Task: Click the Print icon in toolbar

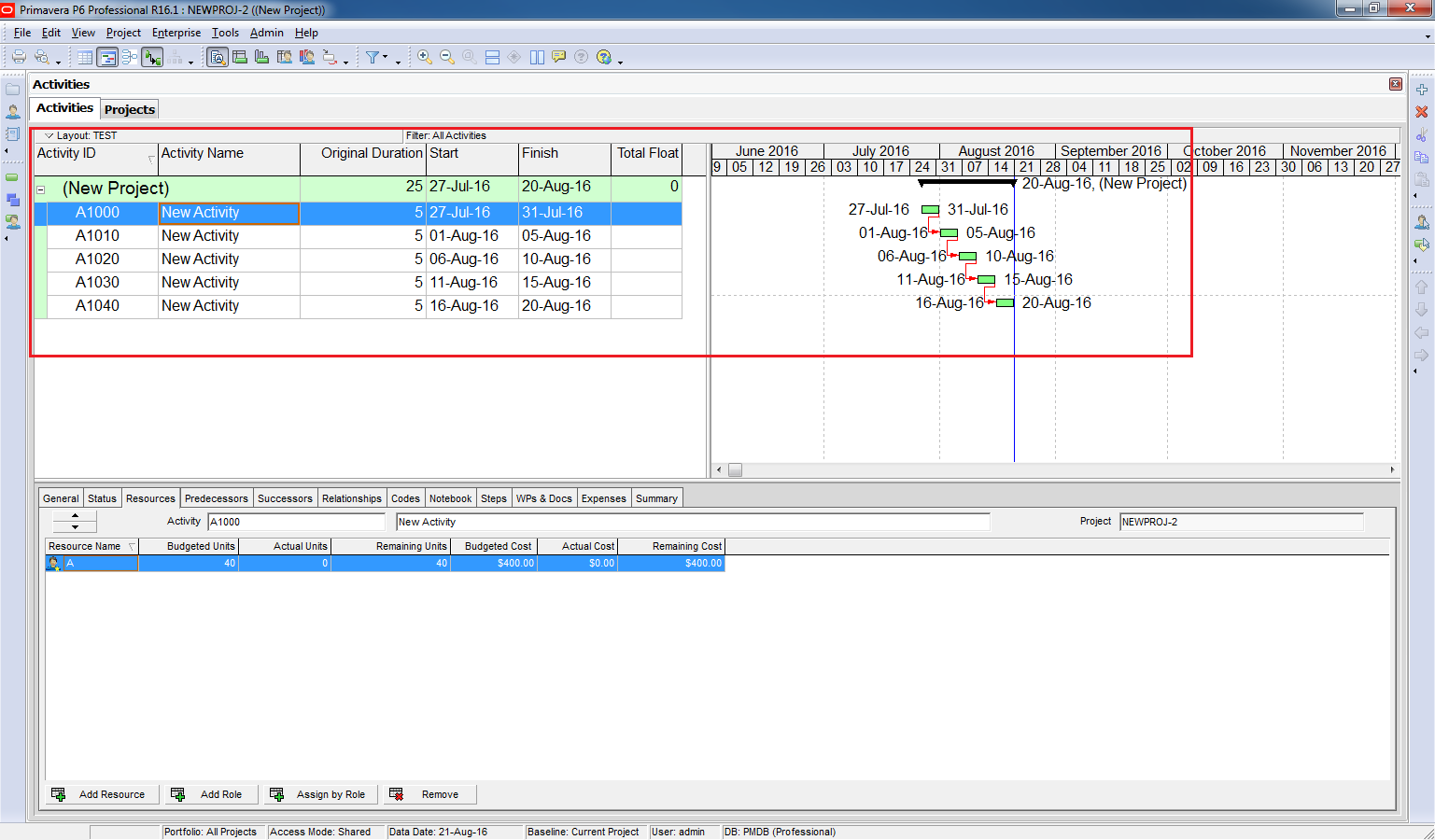Action: tap(19, 57)
